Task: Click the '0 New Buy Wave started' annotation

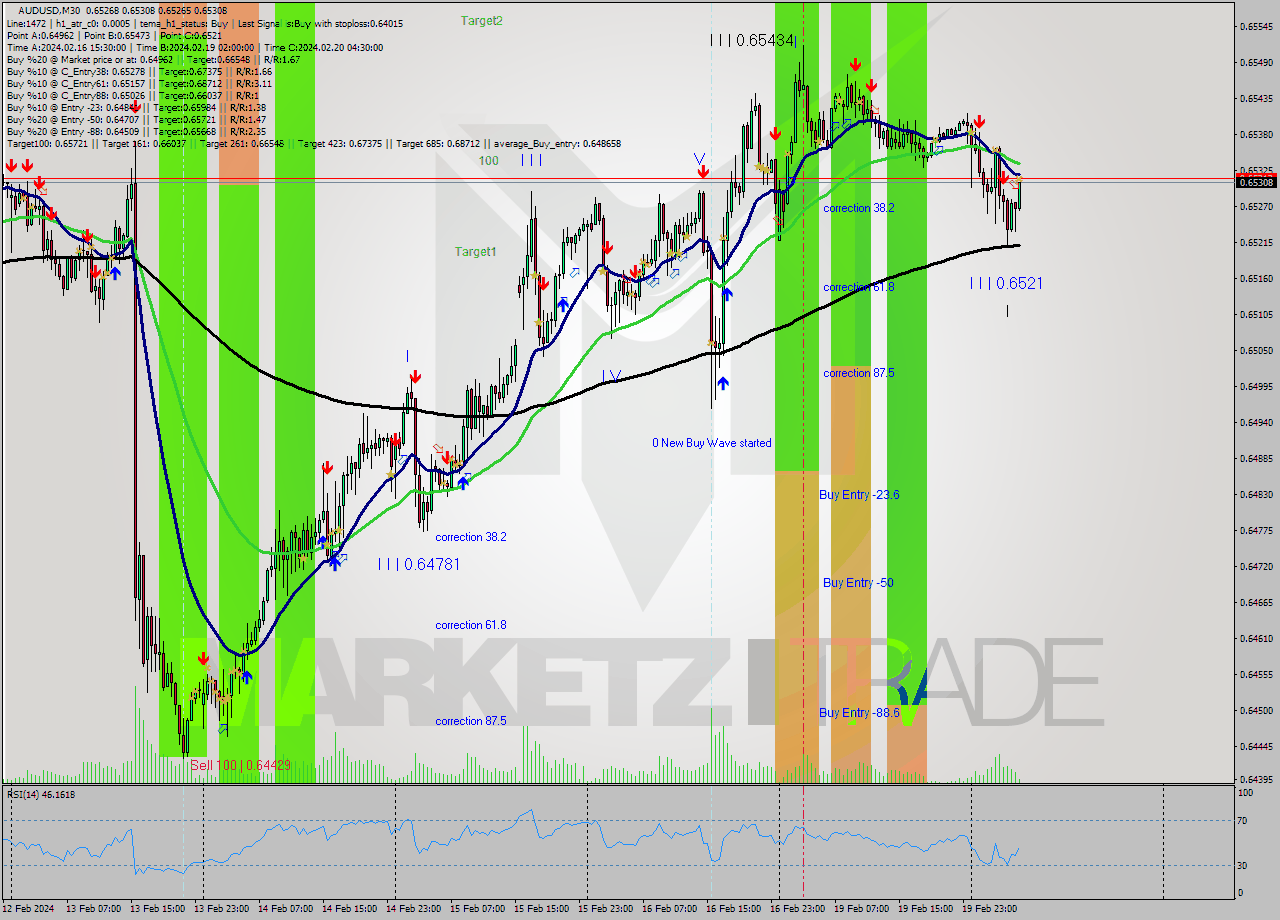Action: pos(712,443)
